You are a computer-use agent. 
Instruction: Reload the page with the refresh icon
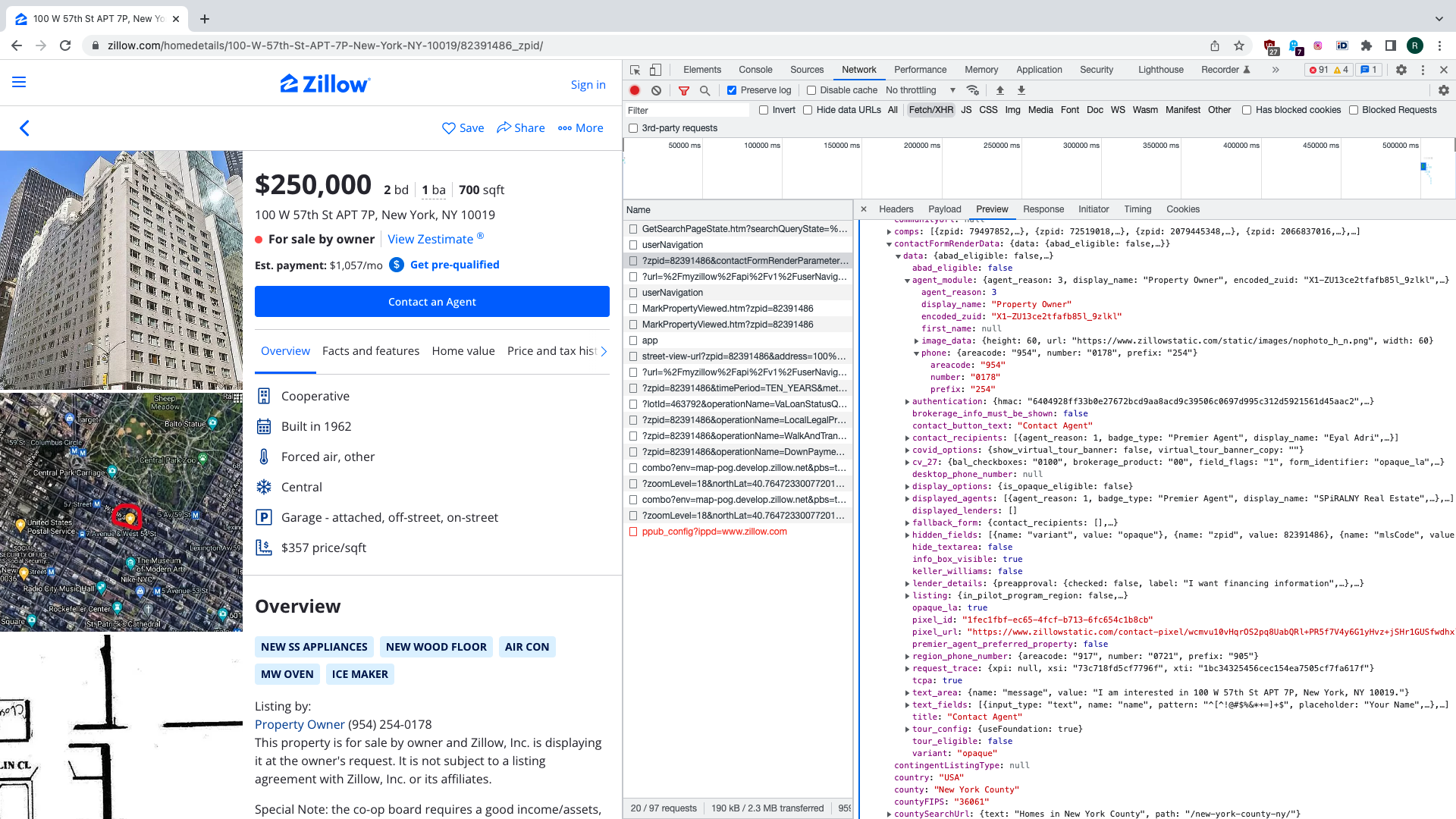pyautogui.click(x=65, y=45)
